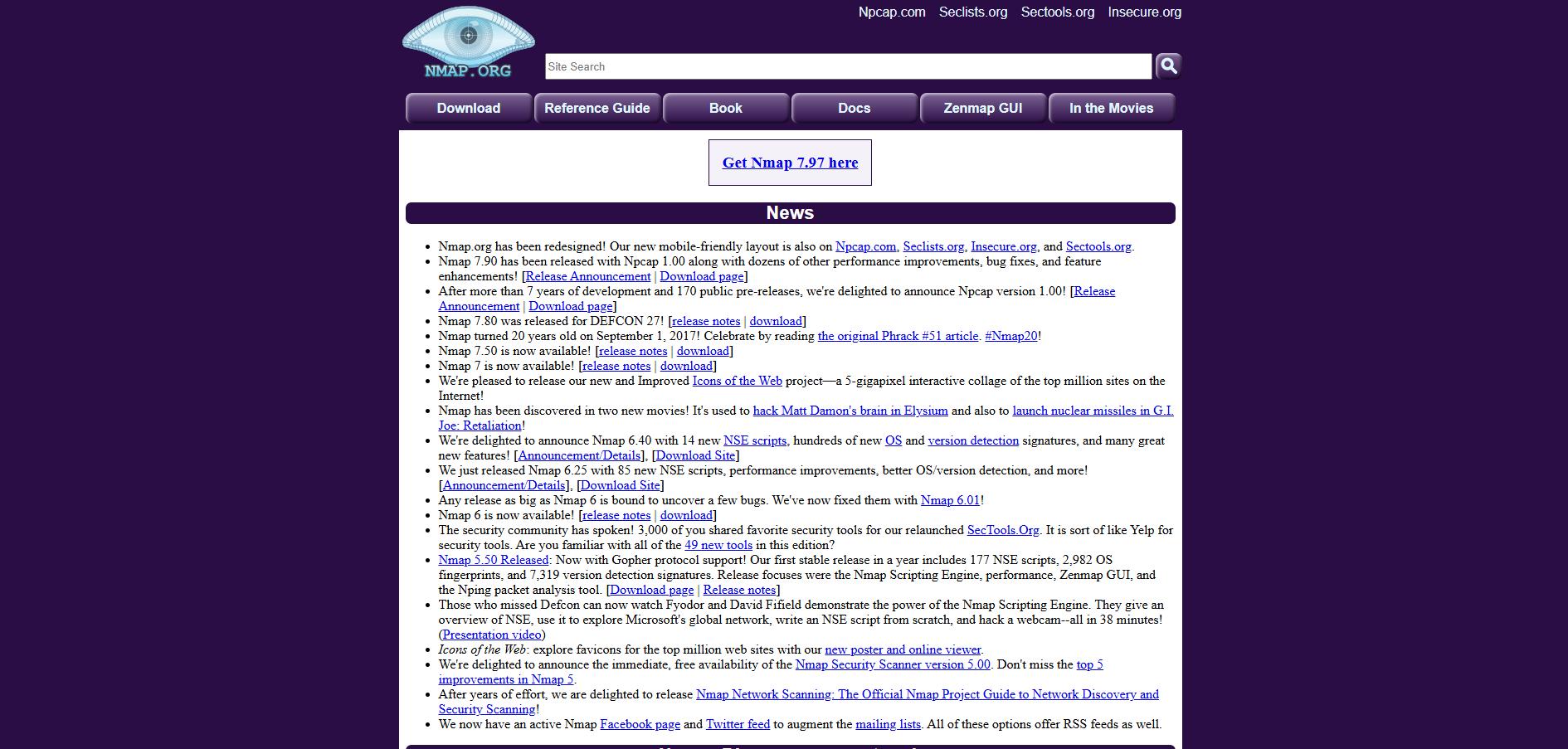This screenshot has width=1568, height=749.
Task: Open the Nmap 7.90 Release Announcement link
Action: pyautogui.click(x=588, y=276)
